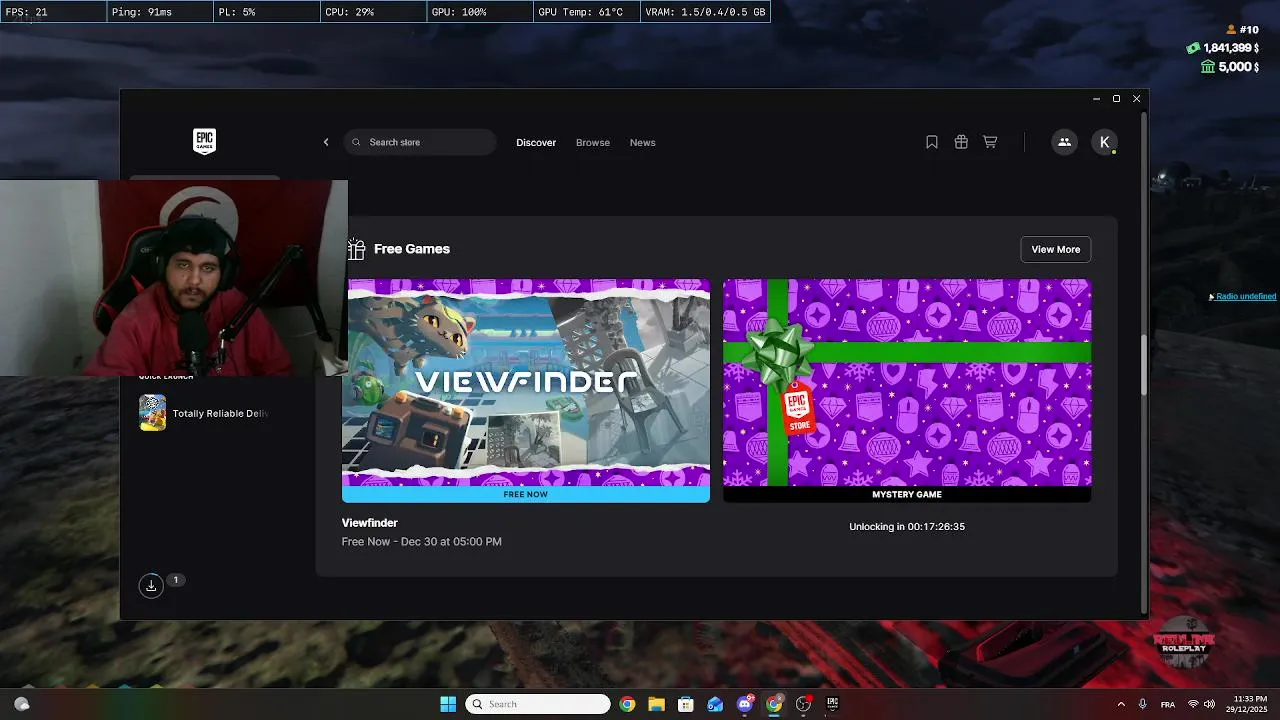Click the Viewfinder title text
The image size is (1280, 720).
(x=370, y=523)
